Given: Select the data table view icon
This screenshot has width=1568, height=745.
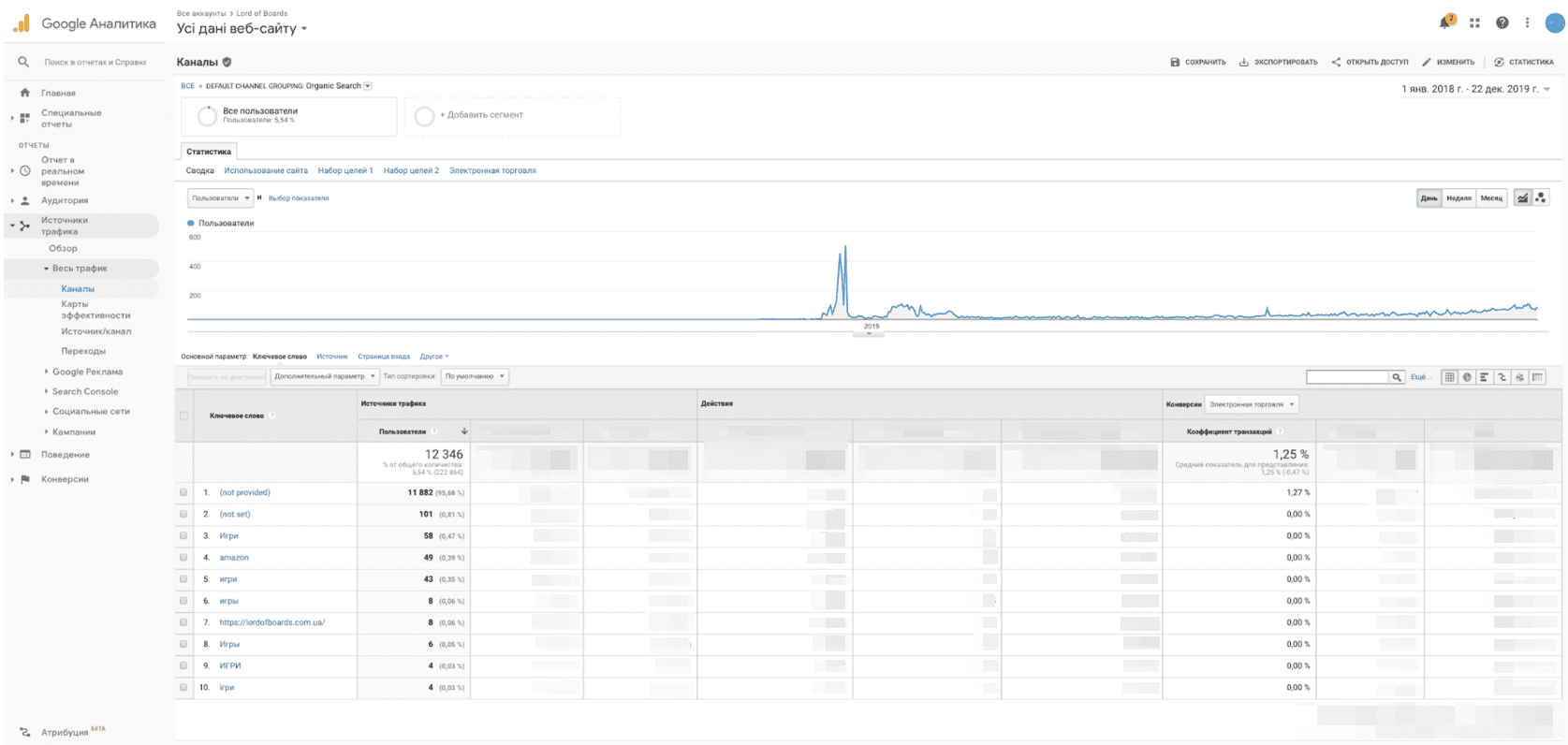Looking at the screenshot, I should coord(1449,377).
